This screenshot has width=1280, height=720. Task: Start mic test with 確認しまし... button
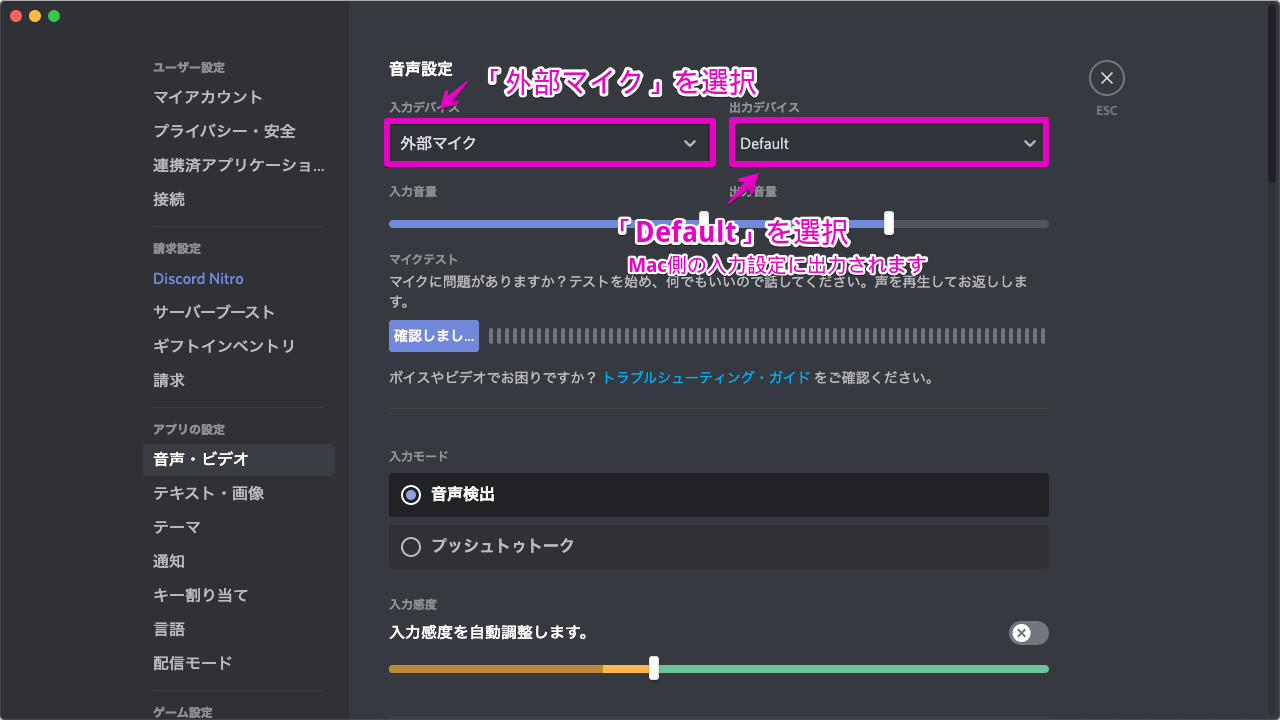click(434, 336)
